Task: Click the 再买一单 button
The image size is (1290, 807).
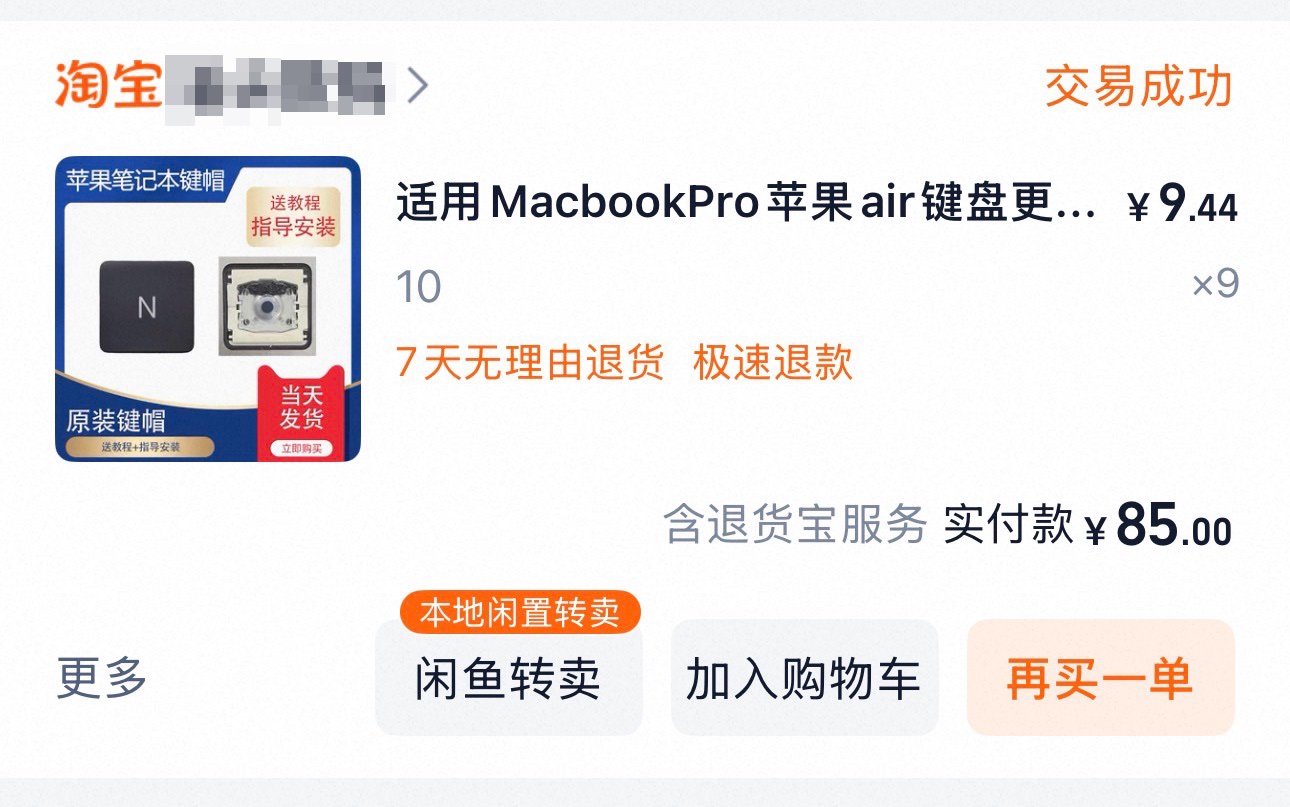Action: point(1100,678)
